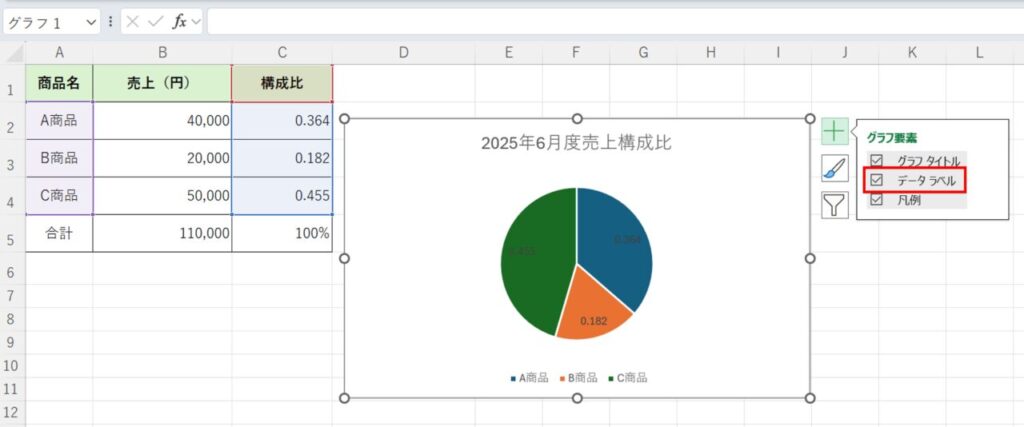Click the 売上（円） header cell
This screenshot has width=1024, height=427.
click(162, 83)
